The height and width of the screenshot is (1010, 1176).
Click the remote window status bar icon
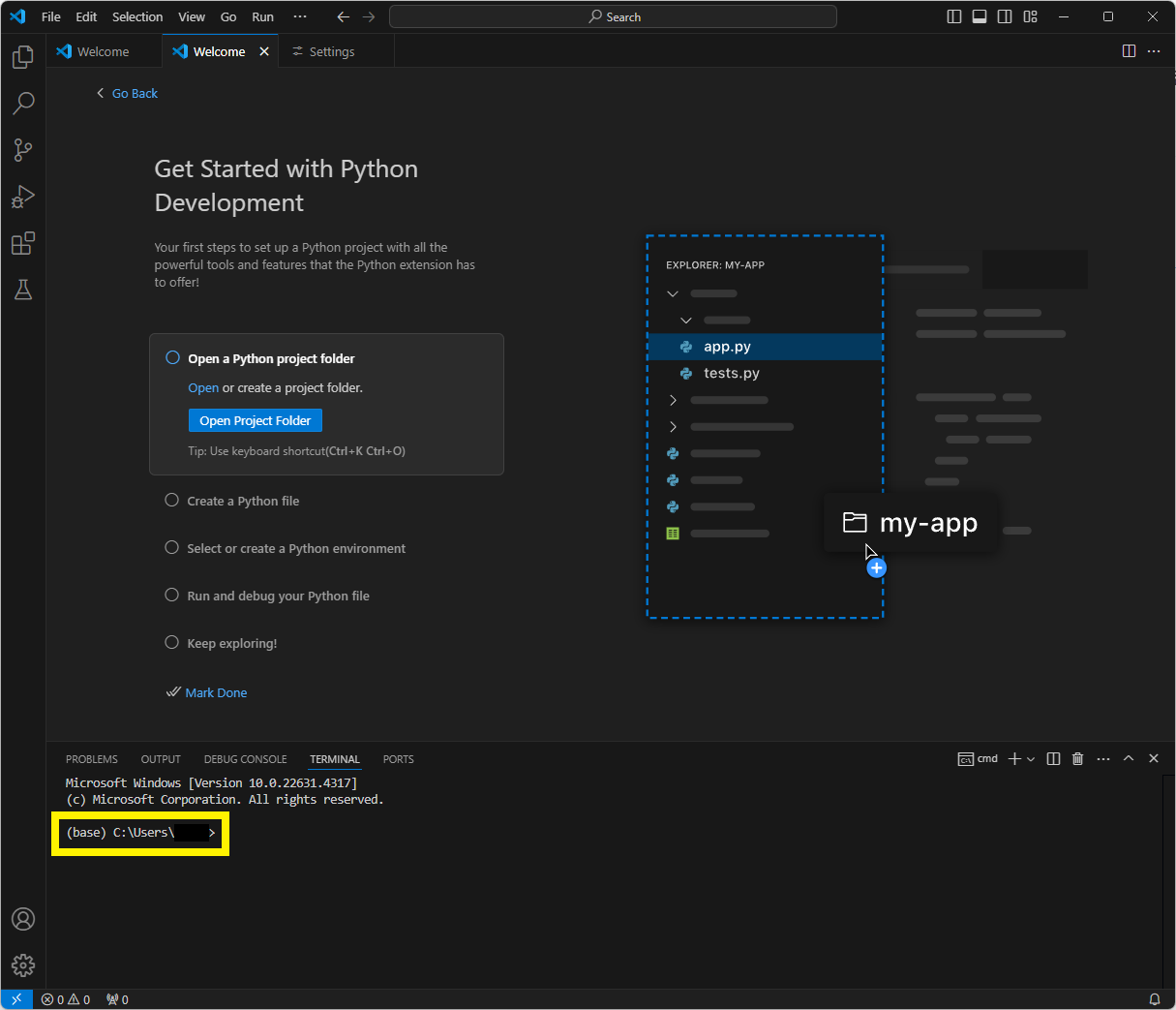coord(16,999)
